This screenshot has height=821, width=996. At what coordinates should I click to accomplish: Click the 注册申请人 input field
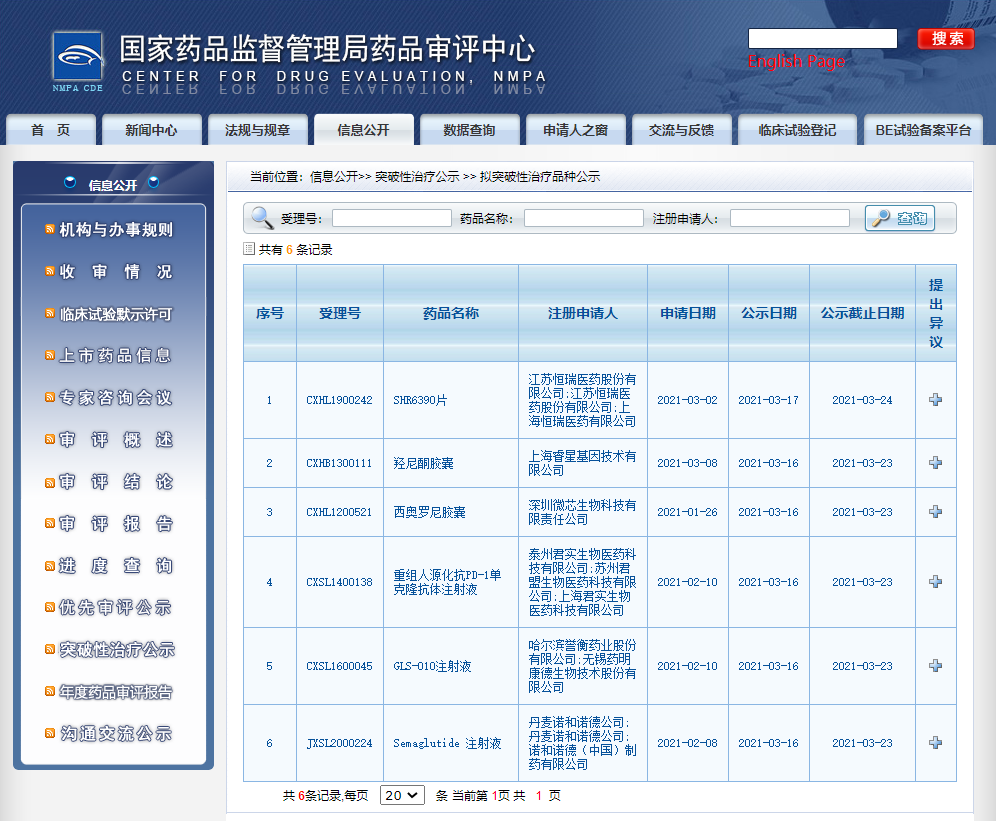pyautogui.click(x=790, y=218)
